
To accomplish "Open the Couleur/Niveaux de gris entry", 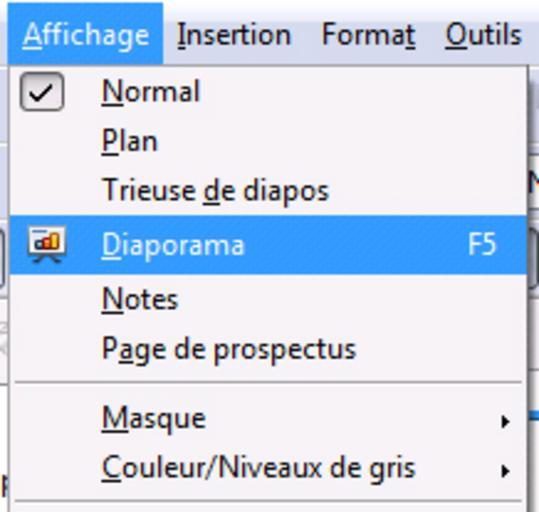I will coord(268,468).
